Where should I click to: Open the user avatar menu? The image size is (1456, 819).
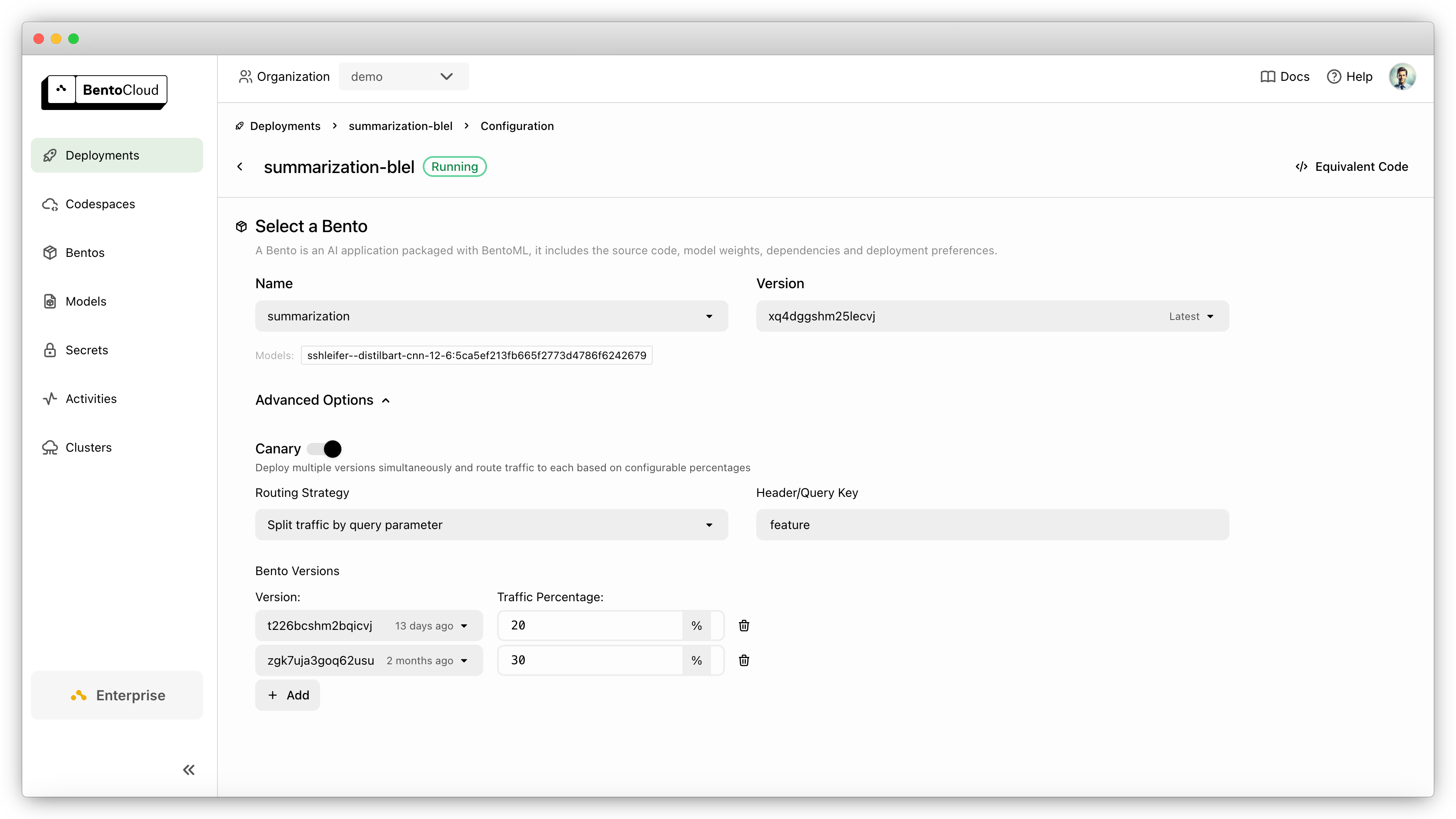[1402, 76]
